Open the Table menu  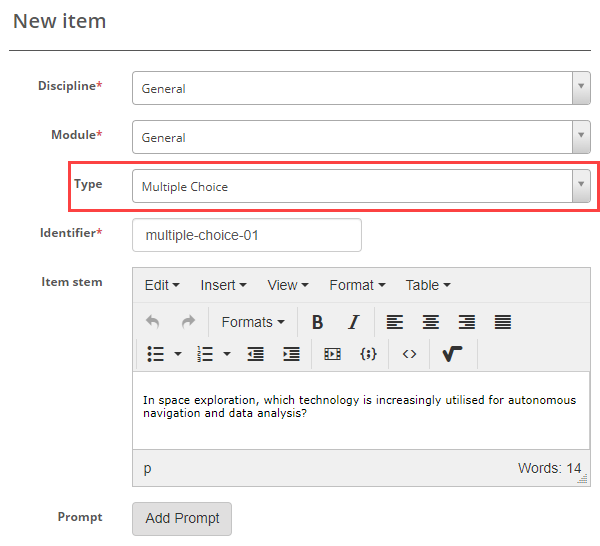(427, 285)
